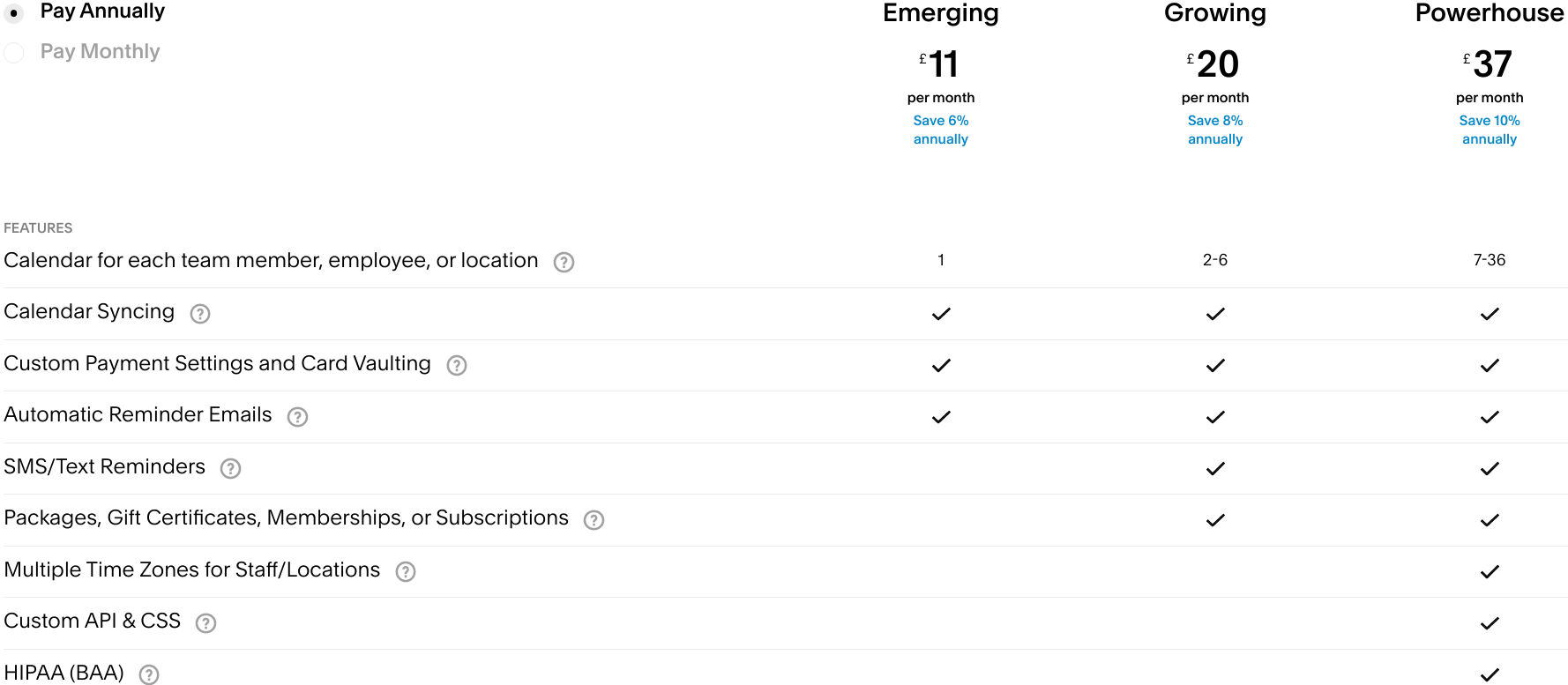Click the Growing plan heading
The height and width of the screenshot is (685, 1568).
click(x=1214, y=13)
